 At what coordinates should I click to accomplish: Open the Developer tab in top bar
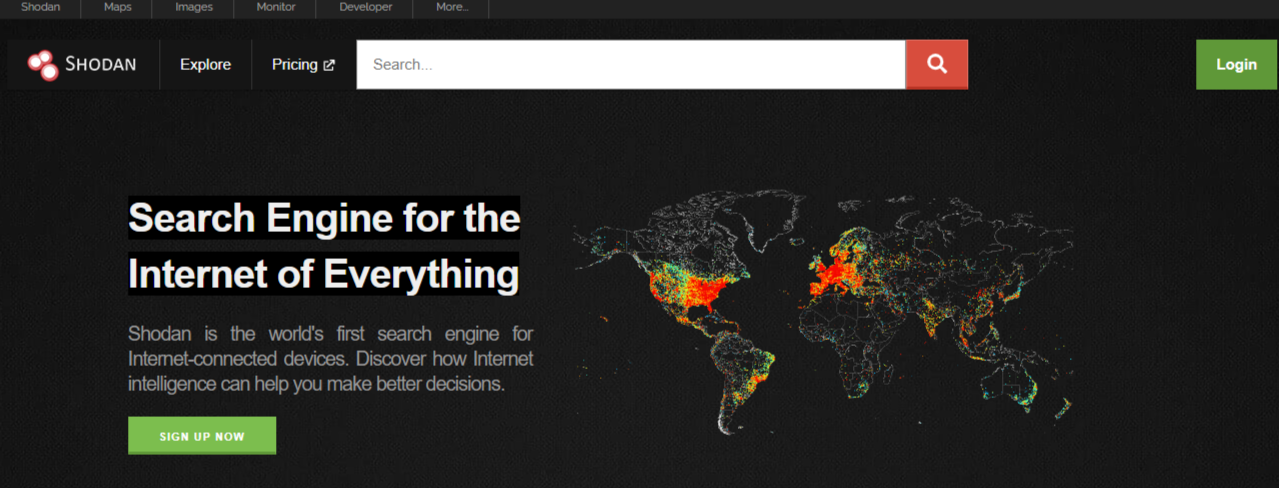365,7
